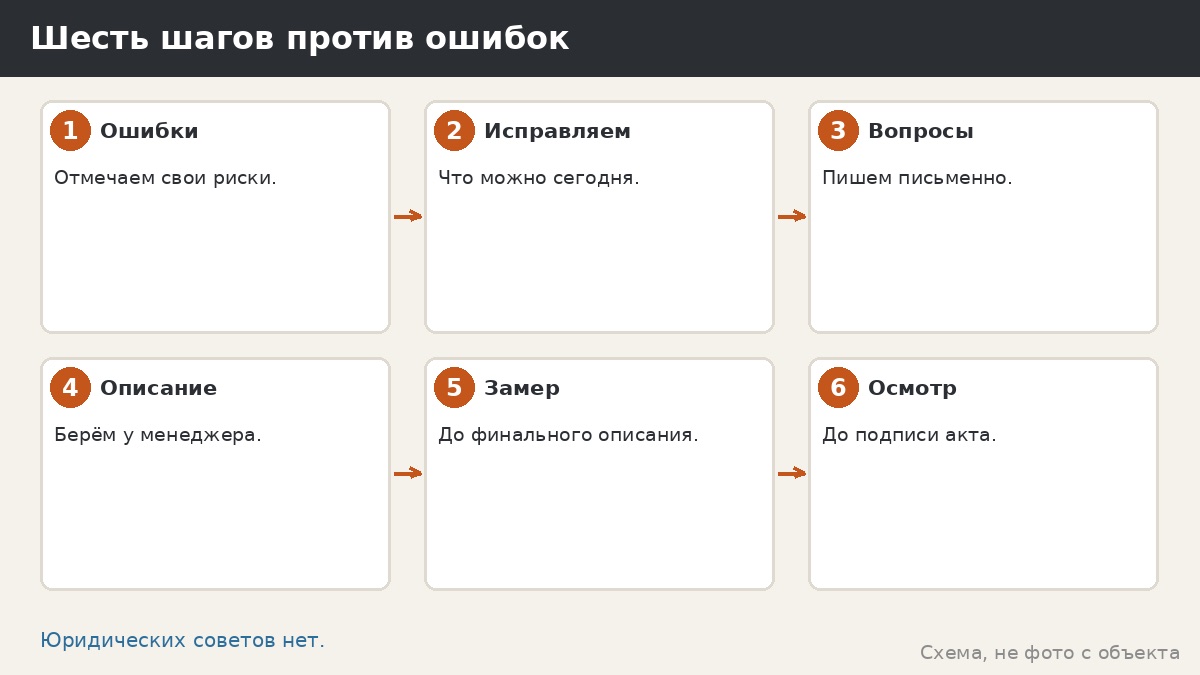Select the heading «Осмотр»

912,389
